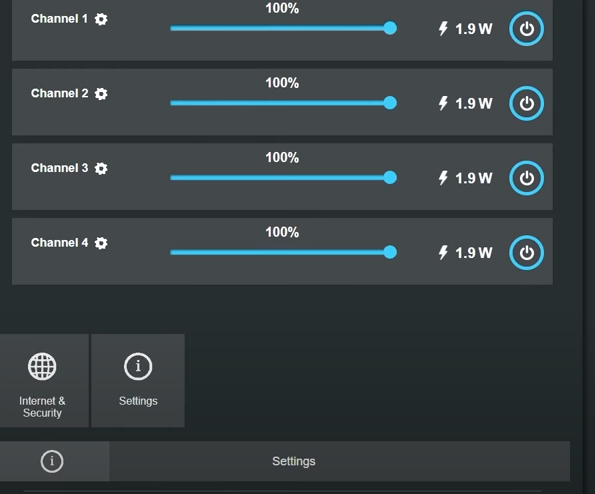Viewport: 595px width, 494px height.
Task: Toggle Channel 1 power button
Action: (526, 28)
